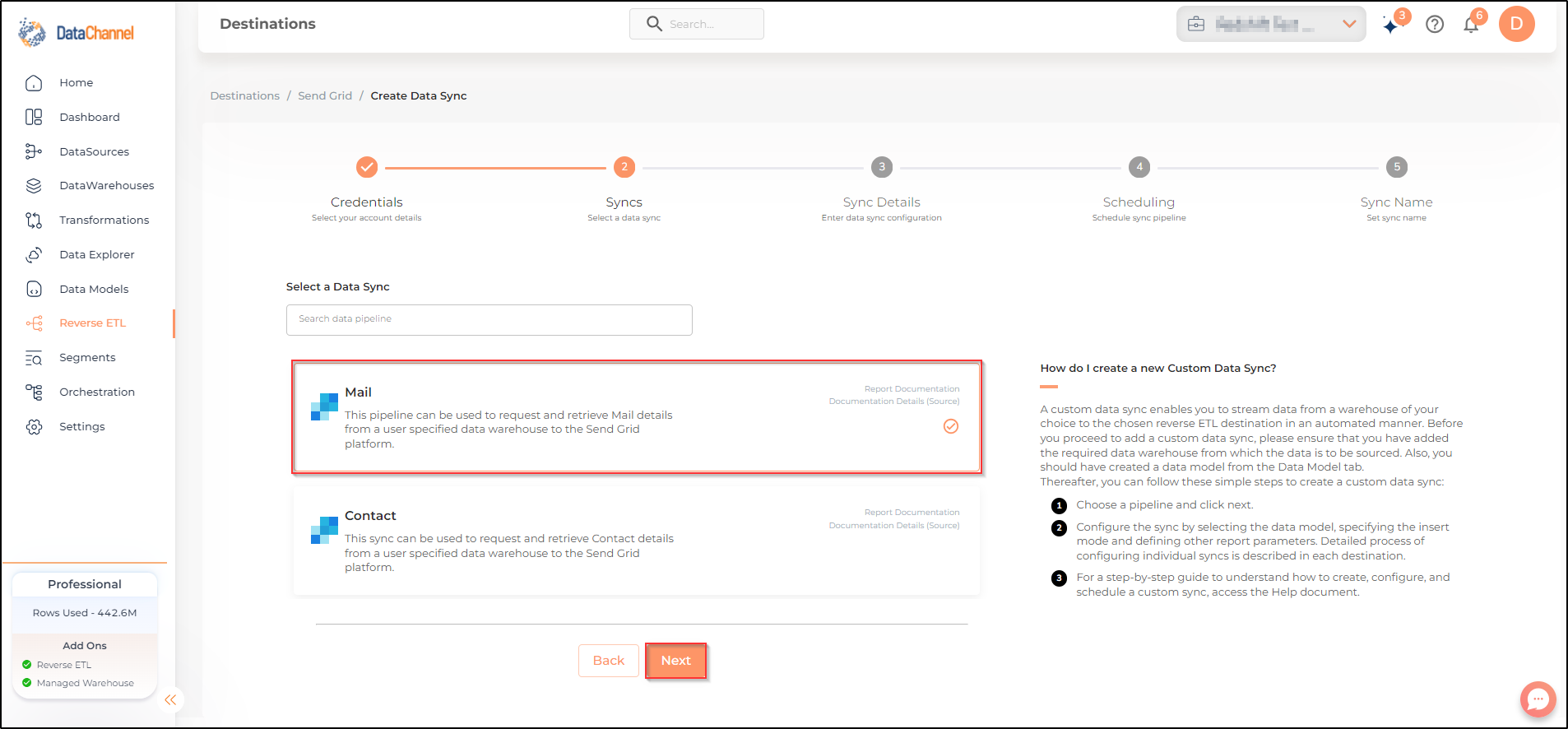Image resolution: width=1568 pixels, height=729 pixels.
Task: Click the Transformations sidebar icon
Action: (34, 220)
